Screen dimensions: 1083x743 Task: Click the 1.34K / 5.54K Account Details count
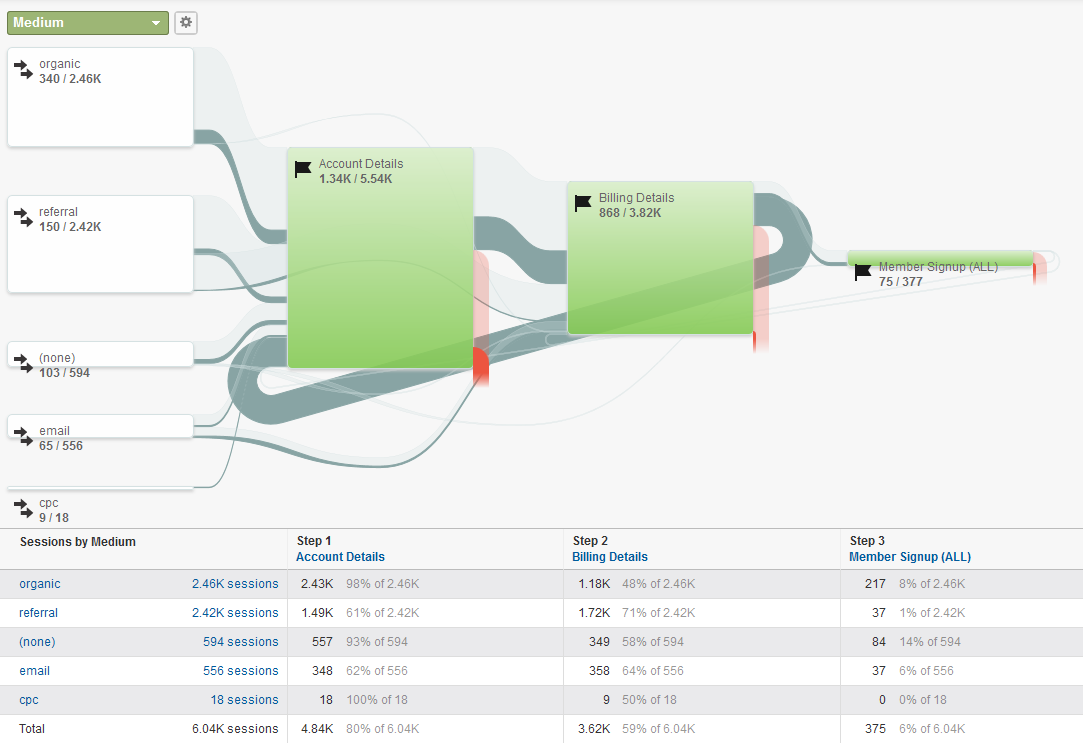356,179
